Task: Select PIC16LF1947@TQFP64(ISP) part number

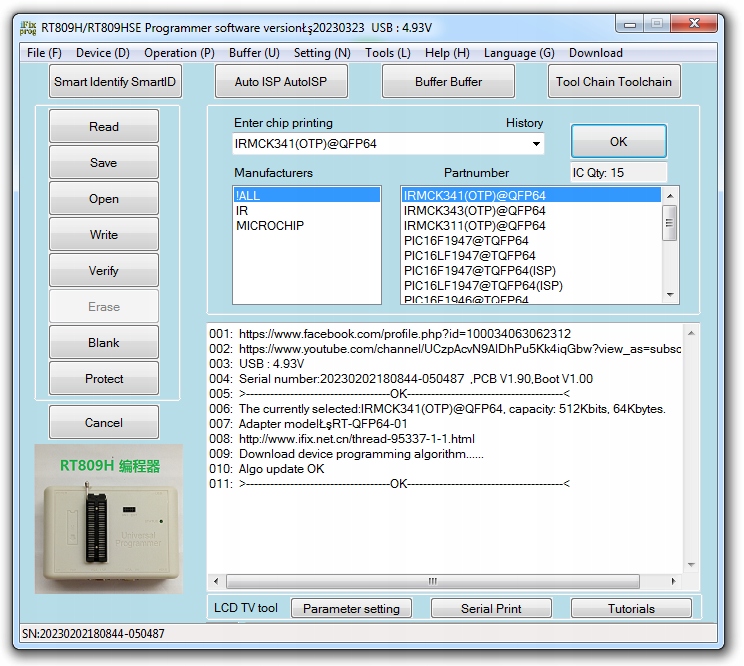Action: pos(531,286)
